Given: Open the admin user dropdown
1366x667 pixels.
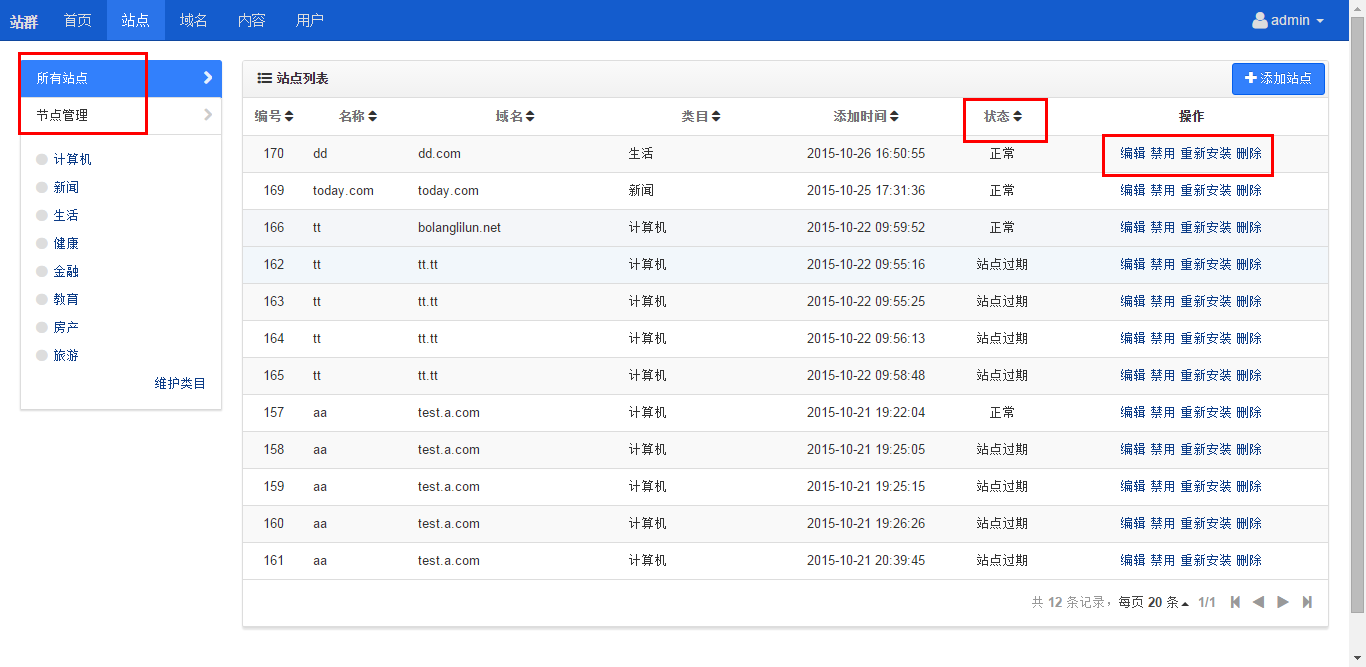Looking at the screenshot, I should tap(1288, 20).
